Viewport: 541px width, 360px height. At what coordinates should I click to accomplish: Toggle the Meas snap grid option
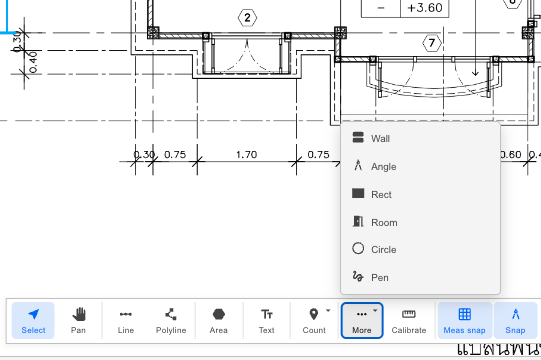pyautogui.click(x=464, y=320)
